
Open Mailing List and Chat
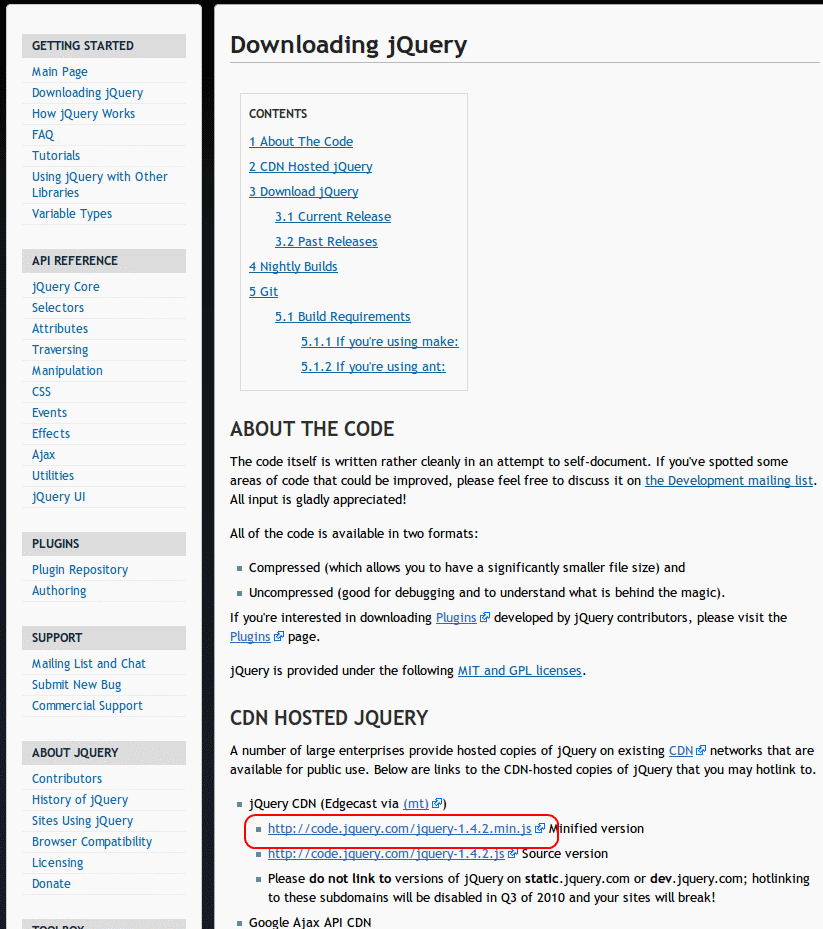(88, 664)
